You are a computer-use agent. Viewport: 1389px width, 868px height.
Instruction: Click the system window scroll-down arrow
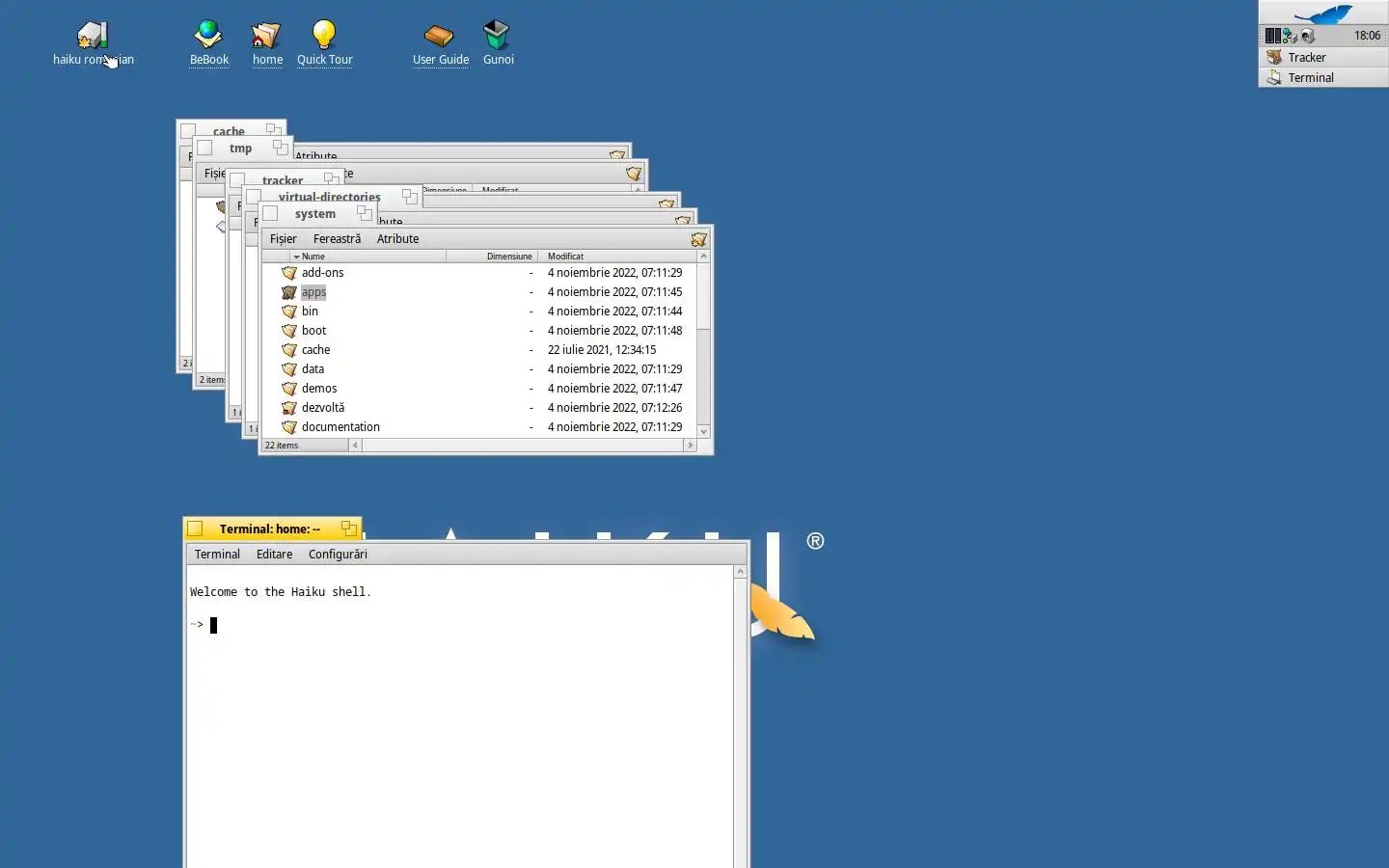(703, 431)
